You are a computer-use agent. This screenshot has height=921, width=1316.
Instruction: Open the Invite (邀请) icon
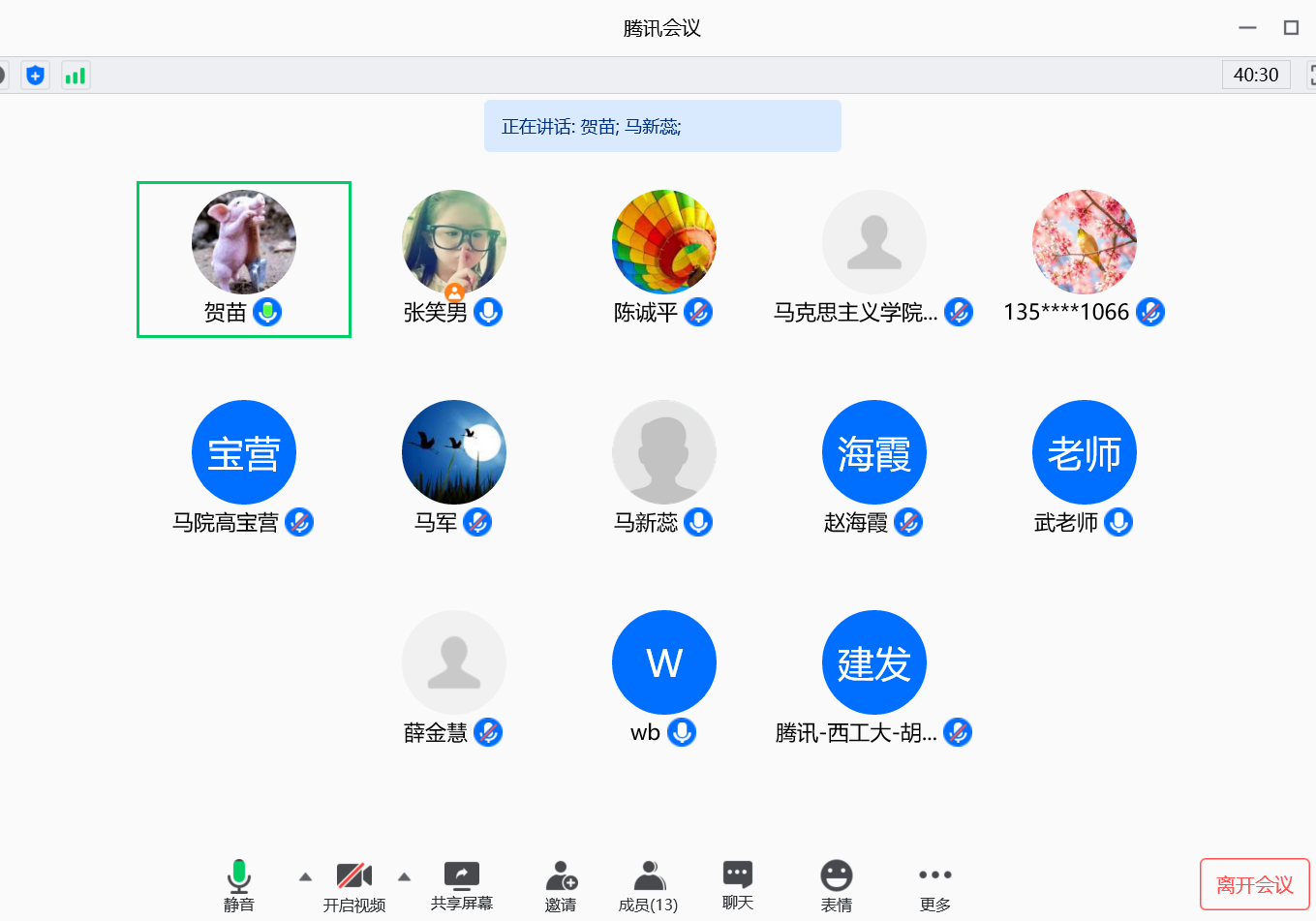coord(561,885)
